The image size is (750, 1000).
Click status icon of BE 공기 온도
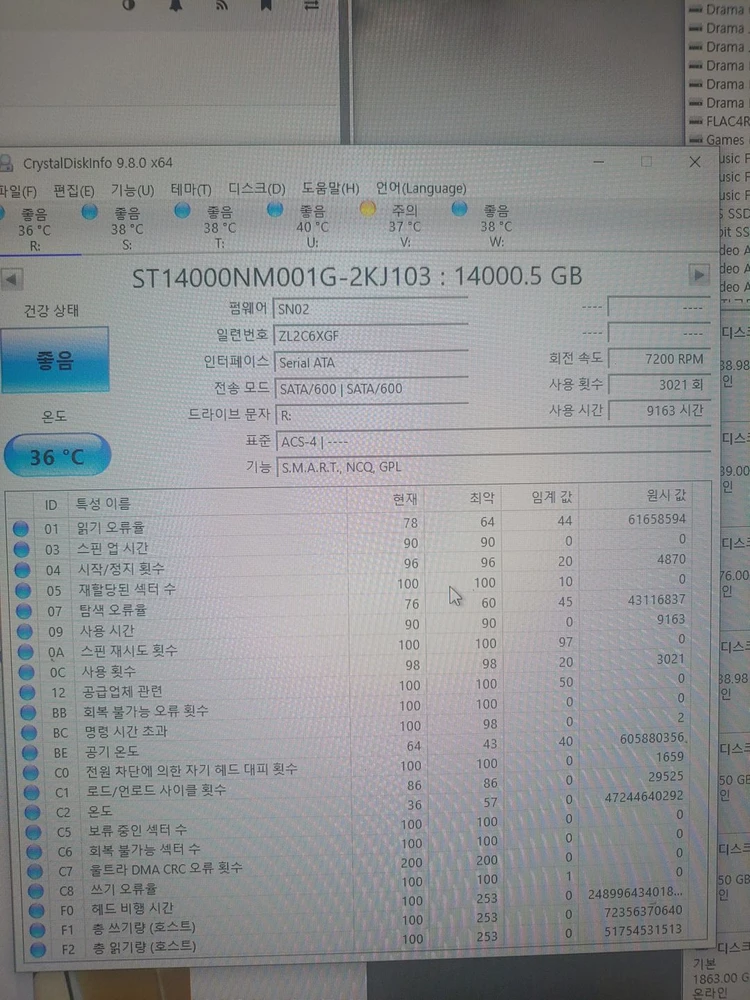click(x=29, y=753)
